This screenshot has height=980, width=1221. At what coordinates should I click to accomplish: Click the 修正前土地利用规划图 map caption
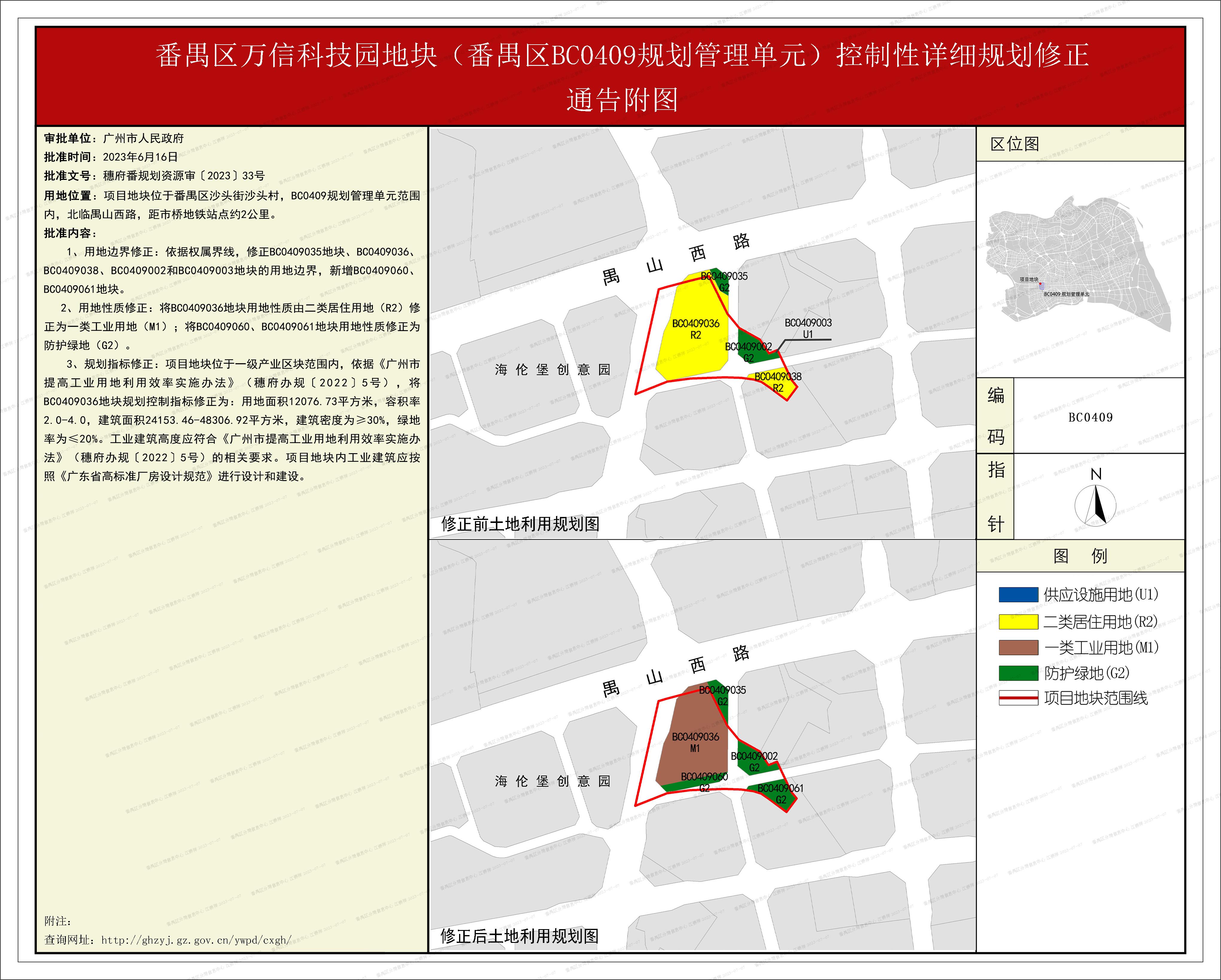[520, 524]
